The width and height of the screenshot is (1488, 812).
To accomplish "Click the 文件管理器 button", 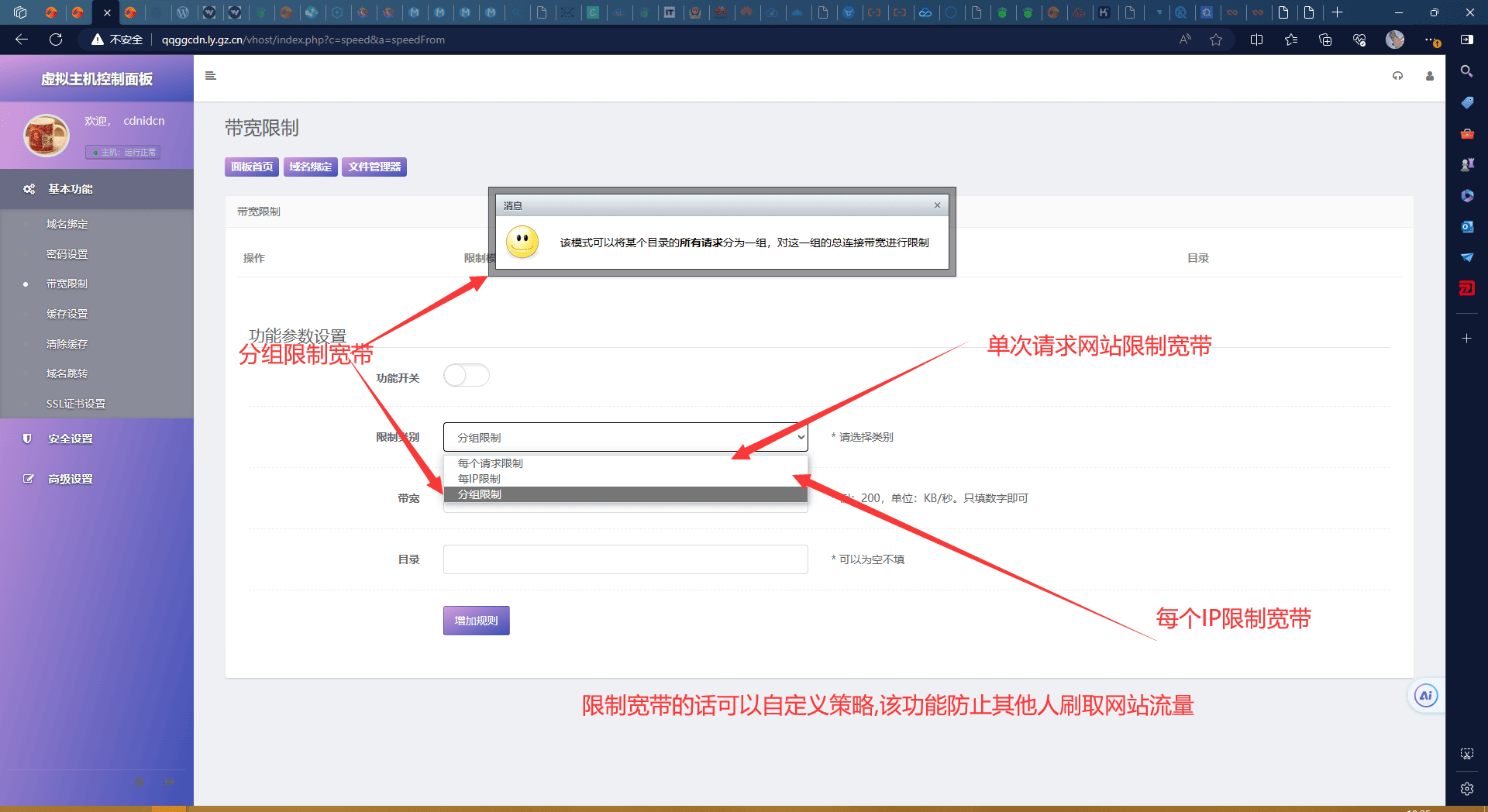I will 374,167.
